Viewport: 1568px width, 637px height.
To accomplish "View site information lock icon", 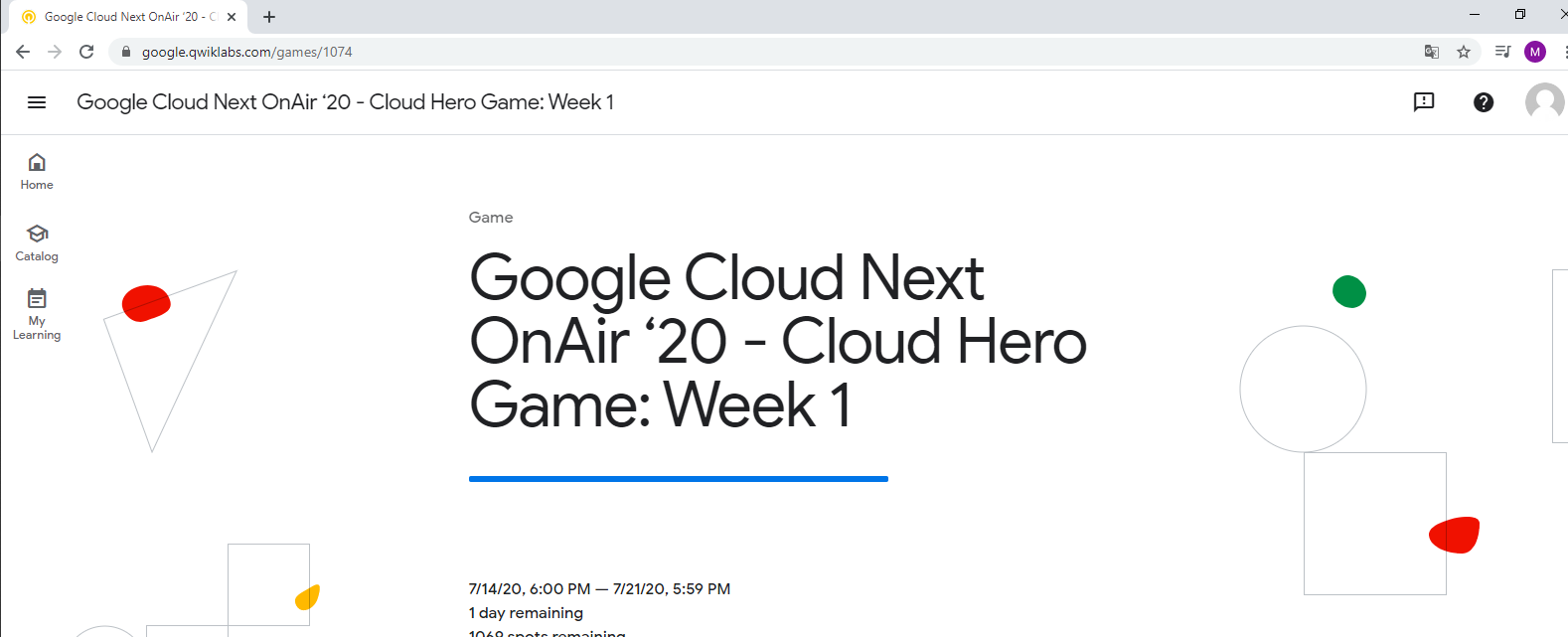I will point(126,52).
